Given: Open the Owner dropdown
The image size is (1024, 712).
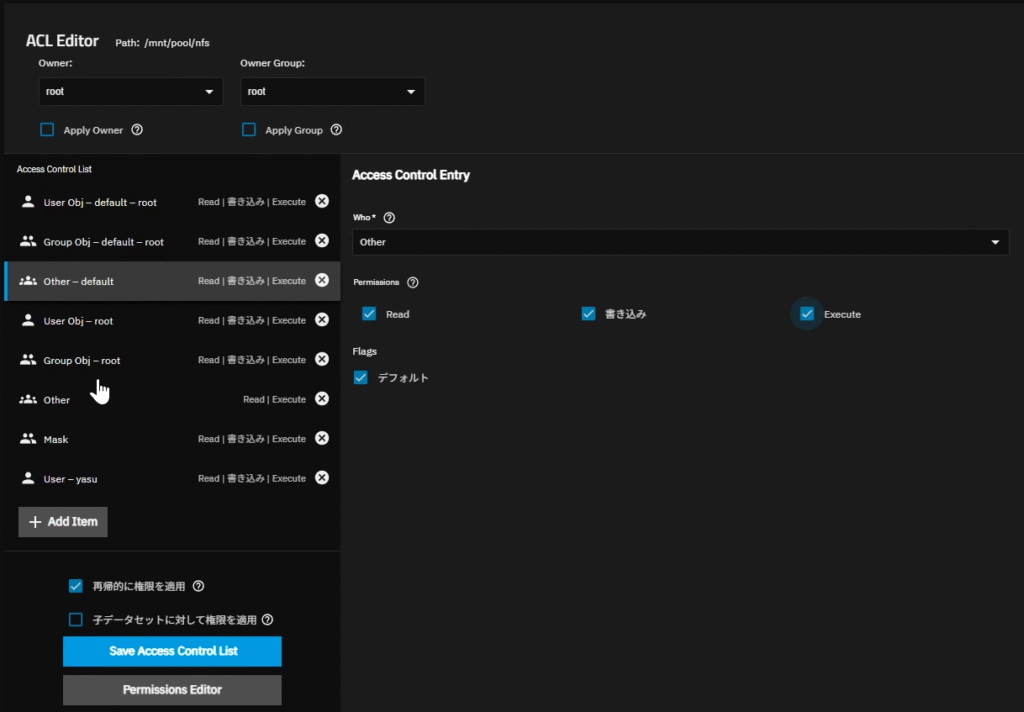Looking at the screenshot, I should tap(131, 91).
